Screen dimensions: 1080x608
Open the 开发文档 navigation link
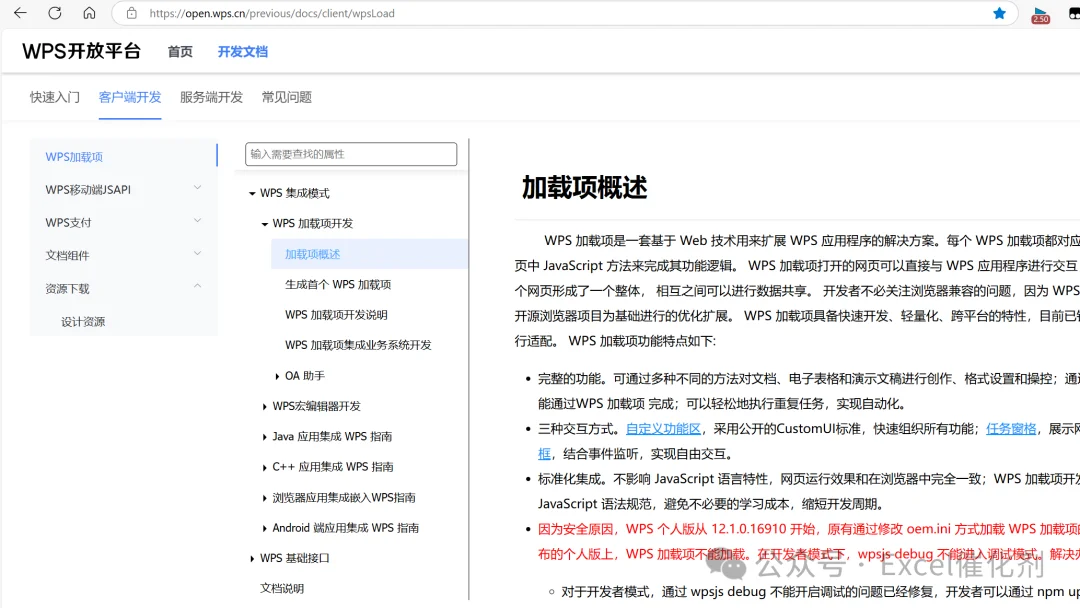[x=242, y=52]
